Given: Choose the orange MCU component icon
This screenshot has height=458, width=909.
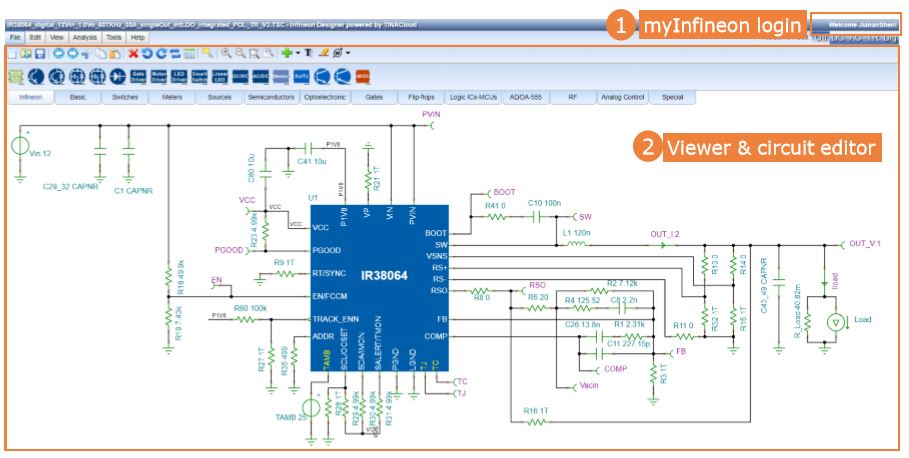Looking at the screenshot, I should 362,77.
